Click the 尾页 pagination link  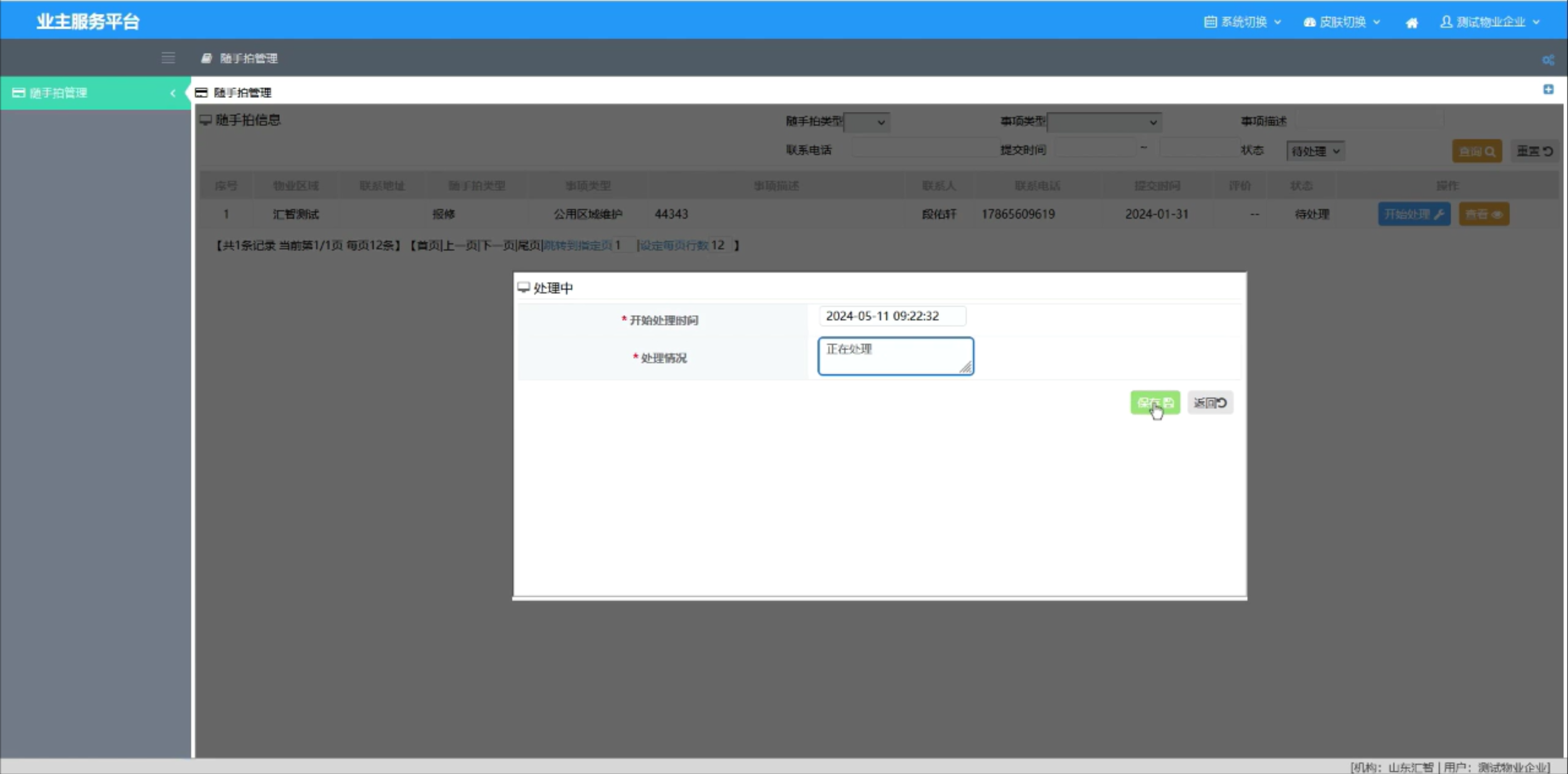pyautogui.click(x=529, y=245)
